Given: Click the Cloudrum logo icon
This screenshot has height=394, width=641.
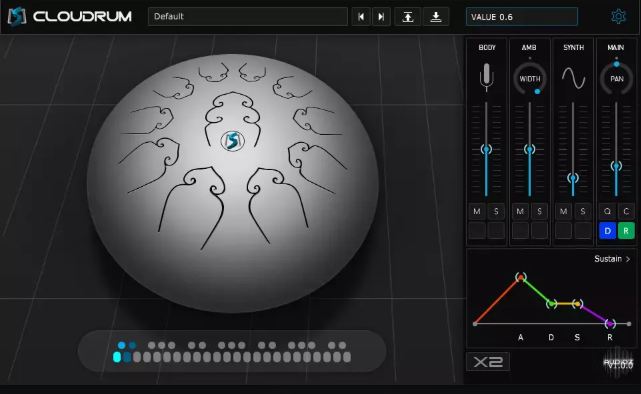Looking at the screenshot, I should coord(17,17).
